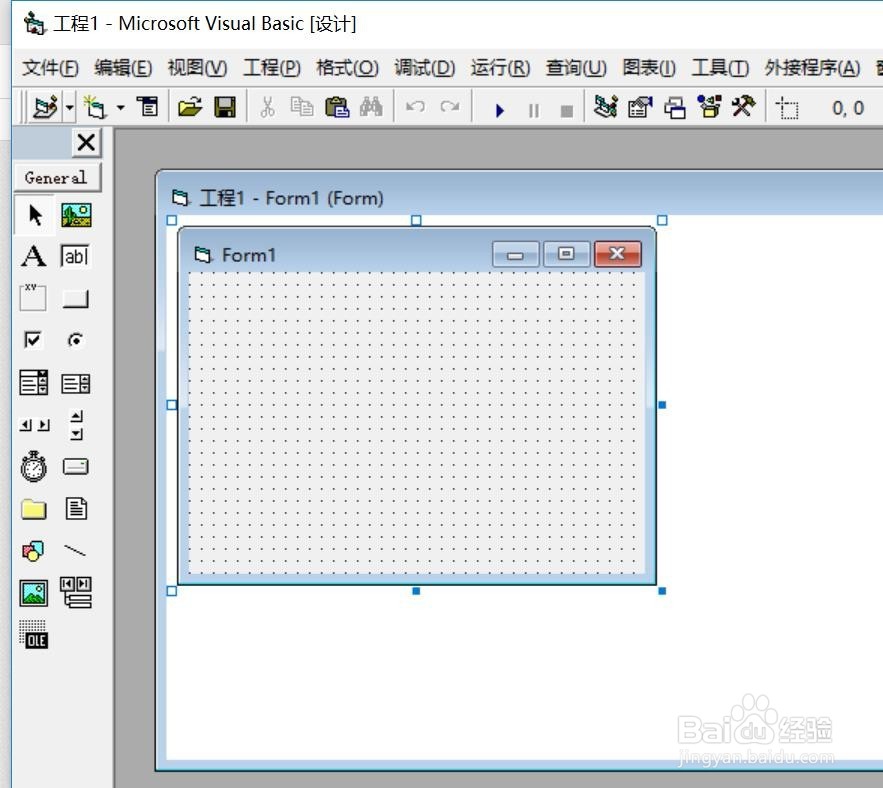This screenshot has height=788, width=883.
Task: Open the Project Explorer from toolbar
Action: [606, 106]
